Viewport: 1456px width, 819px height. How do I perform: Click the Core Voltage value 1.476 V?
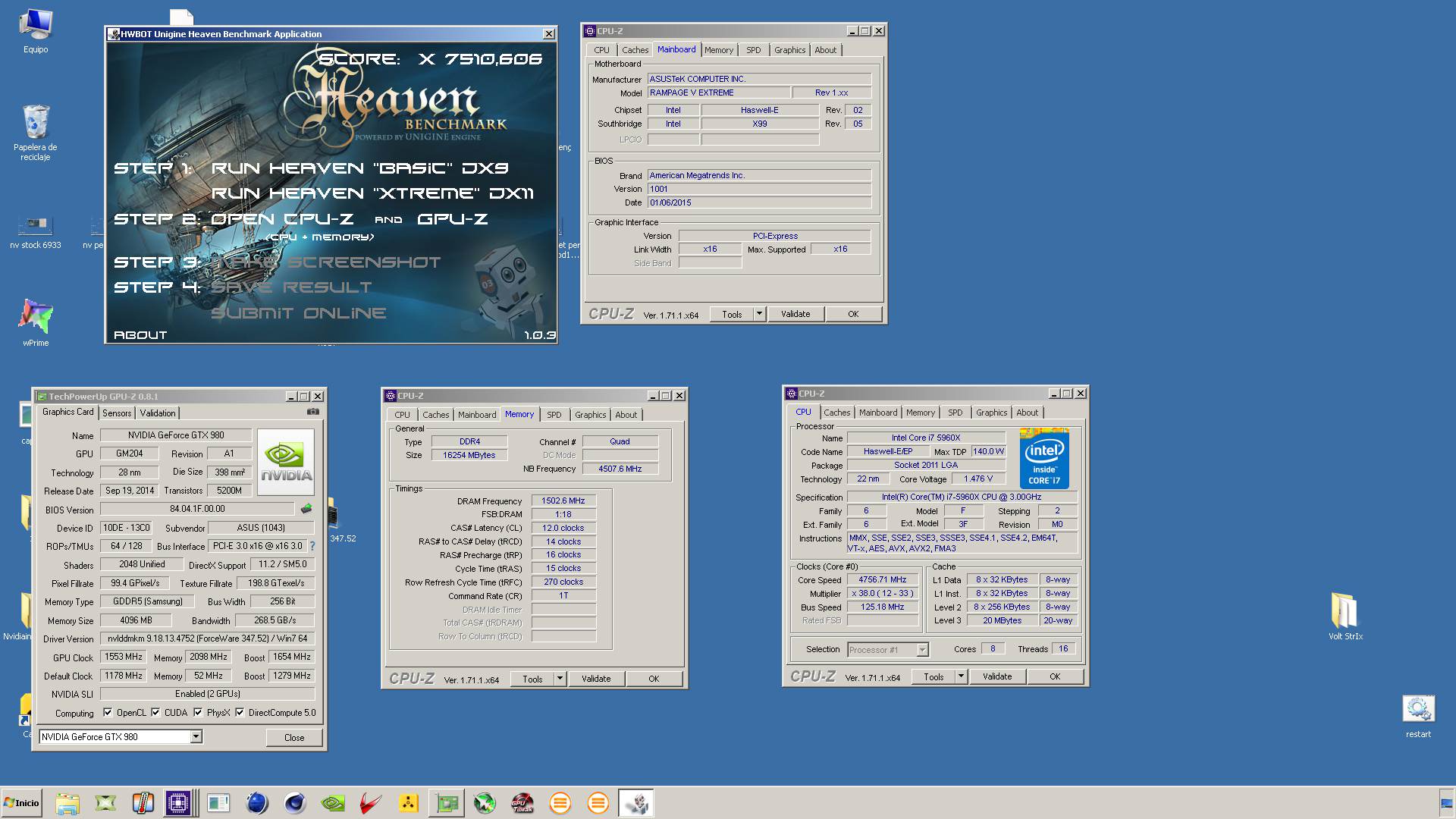[978, 479]
